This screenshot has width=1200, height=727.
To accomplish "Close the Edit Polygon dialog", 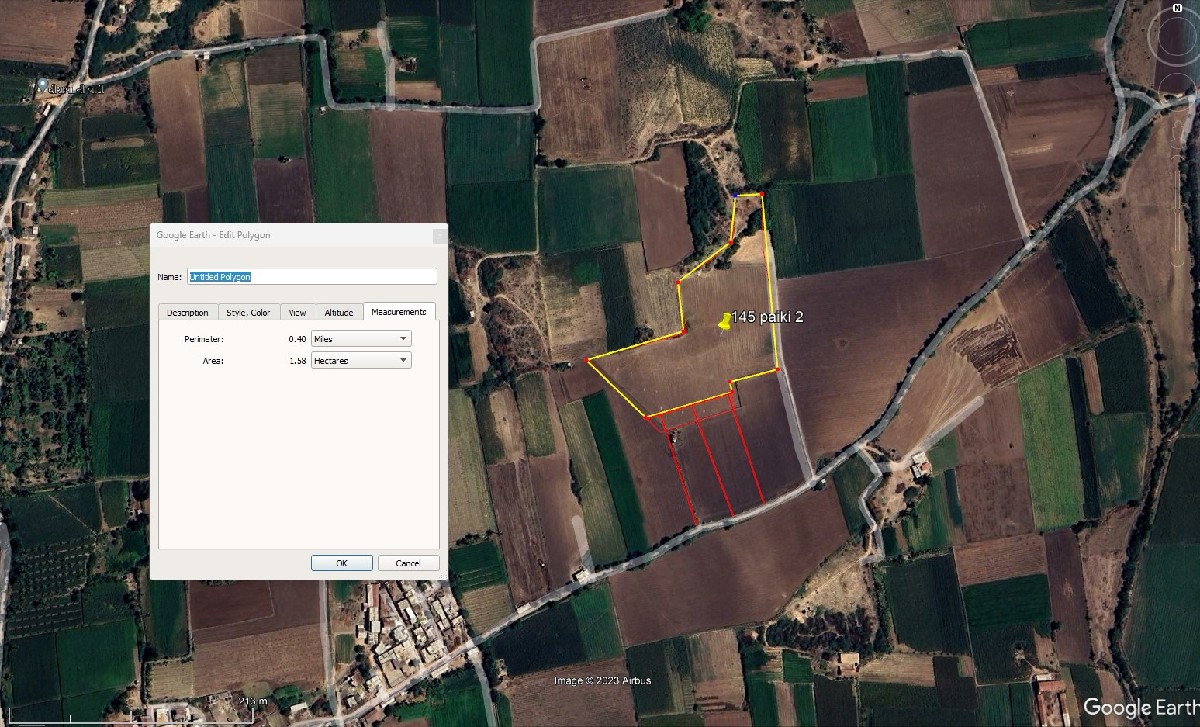I will click(439, 235).
